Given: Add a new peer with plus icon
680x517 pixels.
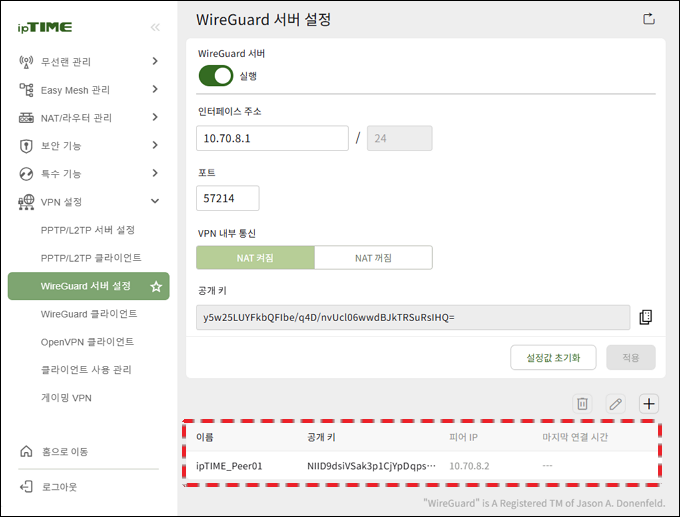Looking at the screenshot, I should point(649,404).
